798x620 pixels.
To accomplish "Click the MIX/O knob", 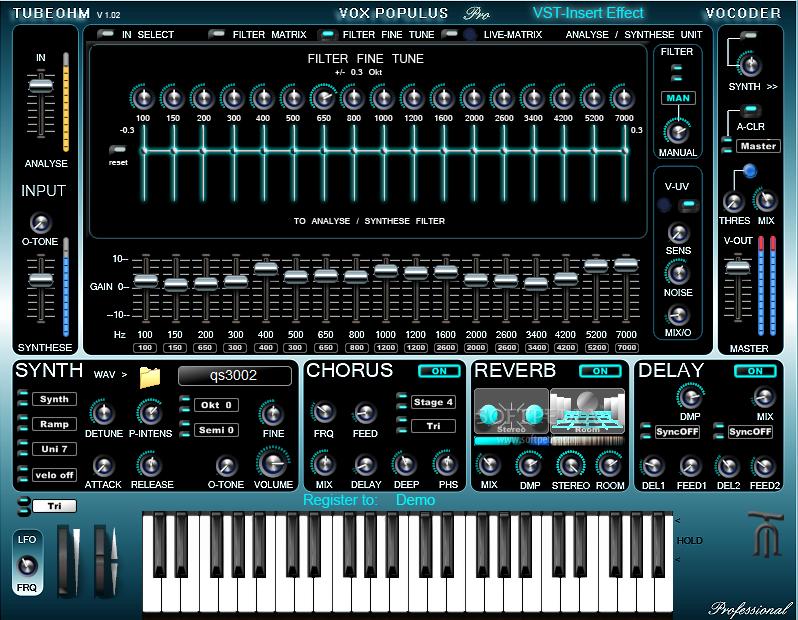I will tap(678, 315).
